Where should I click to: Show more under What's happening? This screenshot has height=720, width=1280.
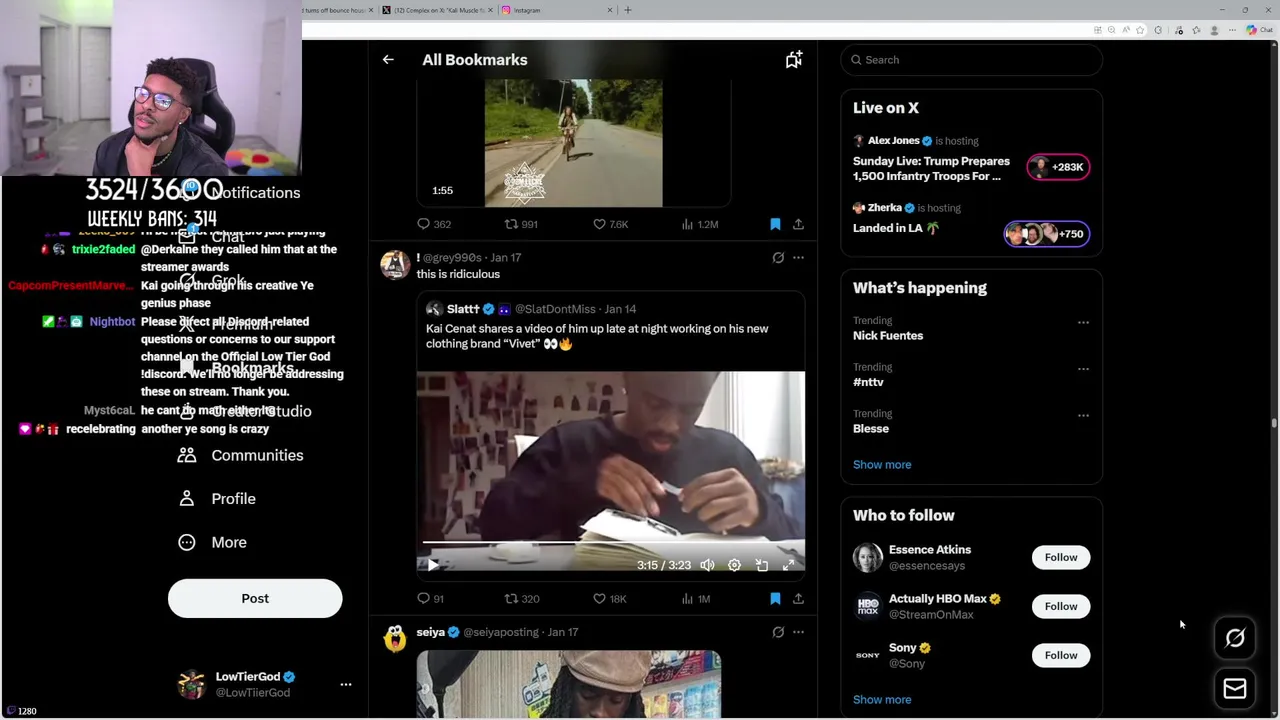(882, 465)
